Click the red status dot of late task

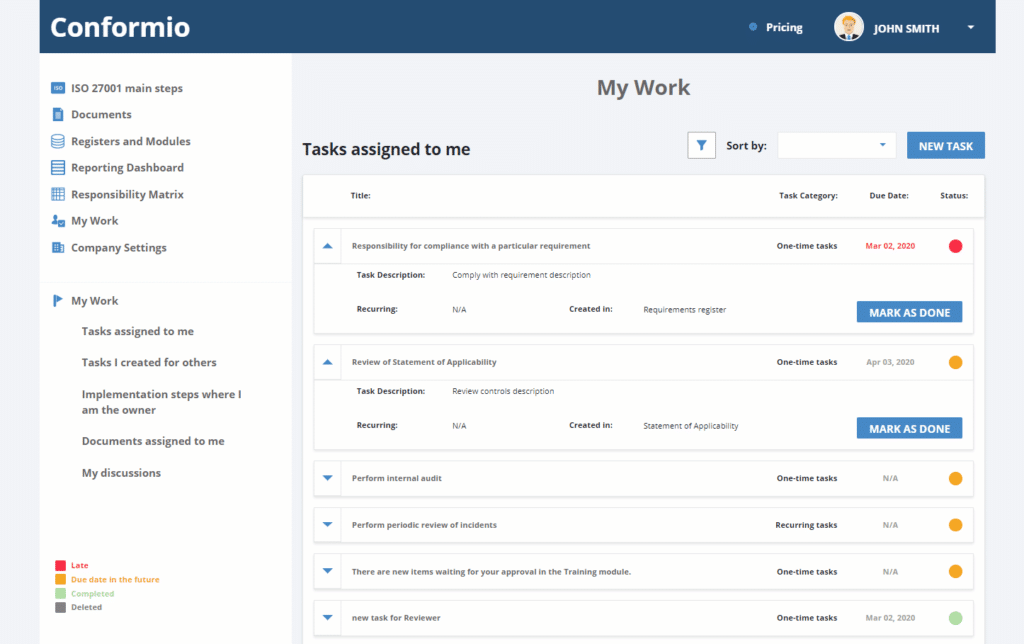(955, 246)
